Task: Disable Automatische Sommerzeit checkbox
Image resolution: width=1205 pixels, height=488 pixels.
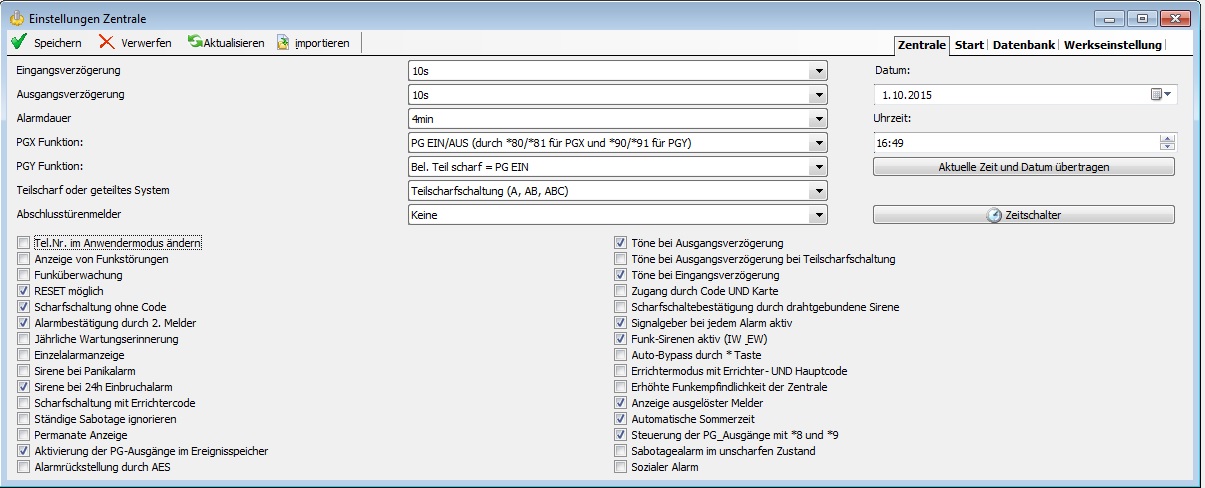Action: click(621, 419)
